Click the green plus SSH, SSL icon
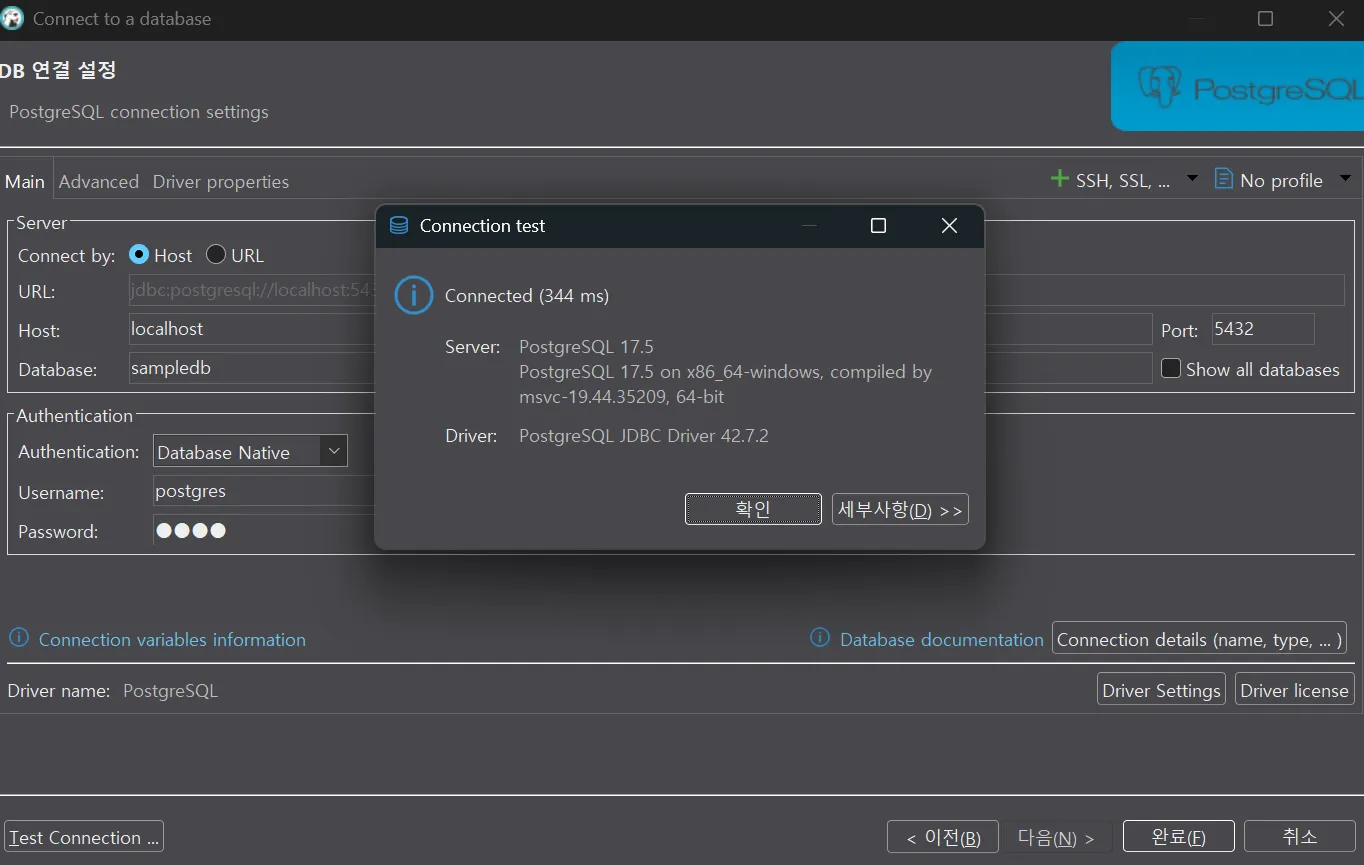The height and width of the screenshot is (865, 1364). 1060,179
